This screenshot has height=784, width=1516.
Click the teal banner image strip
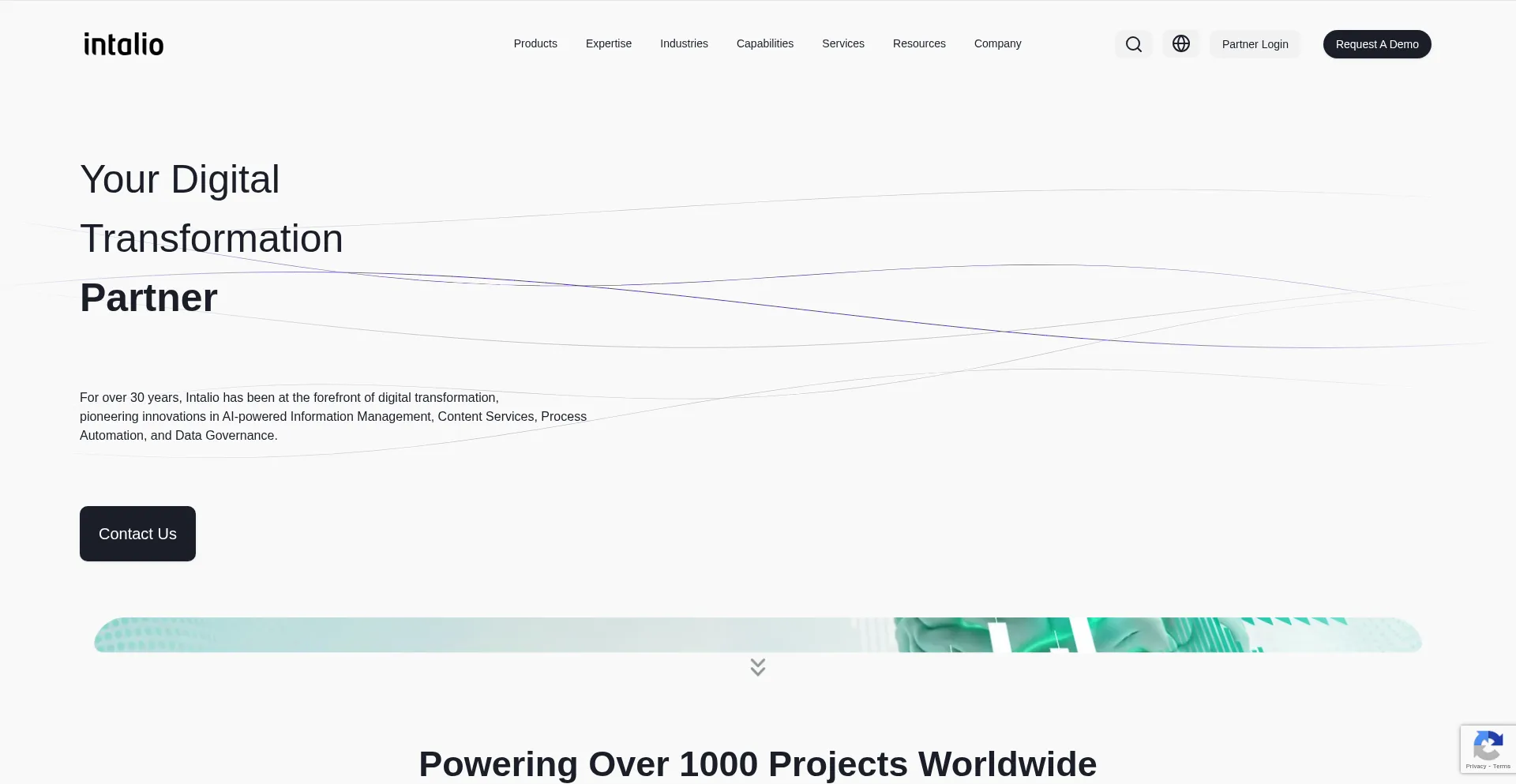[x=757, y=635]
